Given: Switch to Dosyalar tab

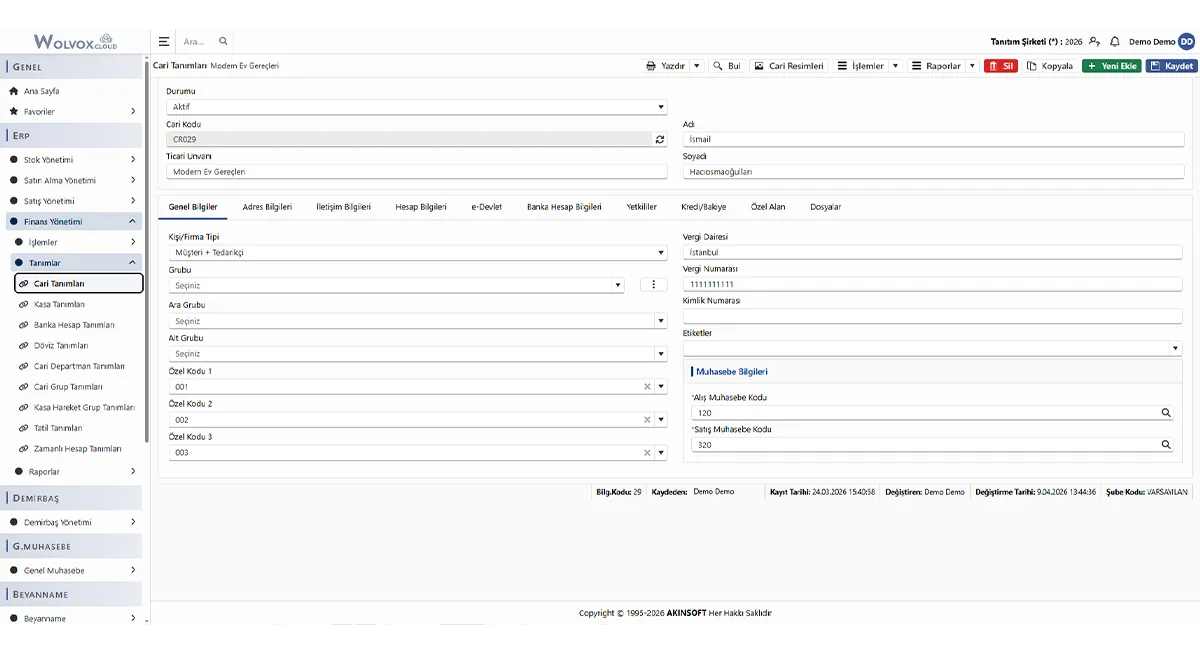Looking at the screenshot, I should point(825,207).
